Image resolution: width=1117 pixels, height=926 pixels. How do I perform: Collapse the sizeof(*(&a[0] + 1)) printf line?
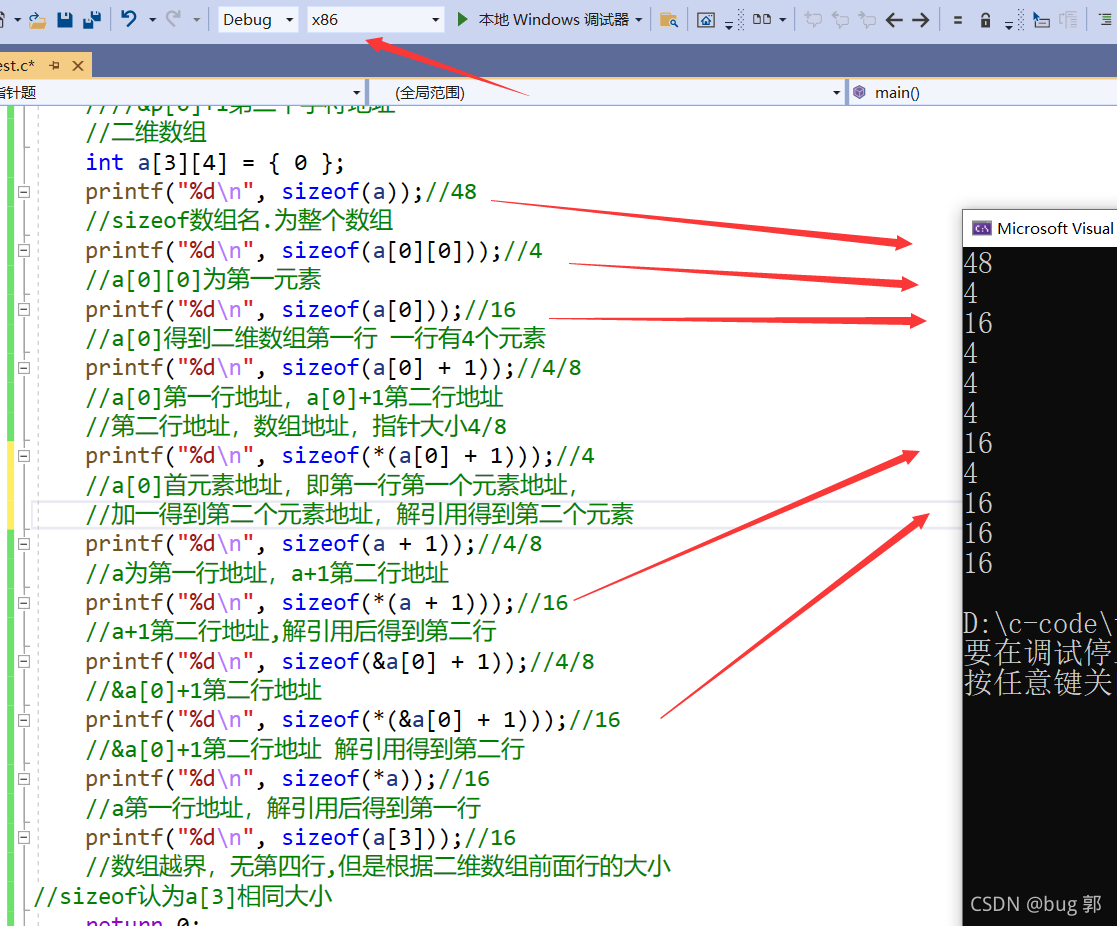point(24,720)
